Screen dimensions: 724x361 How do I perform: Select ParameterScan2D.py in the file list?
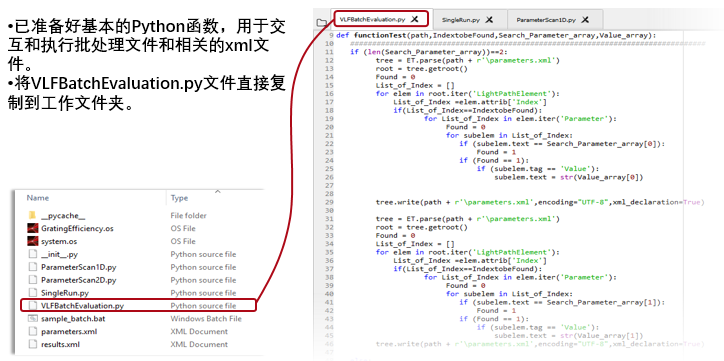[x=78, y=280]
